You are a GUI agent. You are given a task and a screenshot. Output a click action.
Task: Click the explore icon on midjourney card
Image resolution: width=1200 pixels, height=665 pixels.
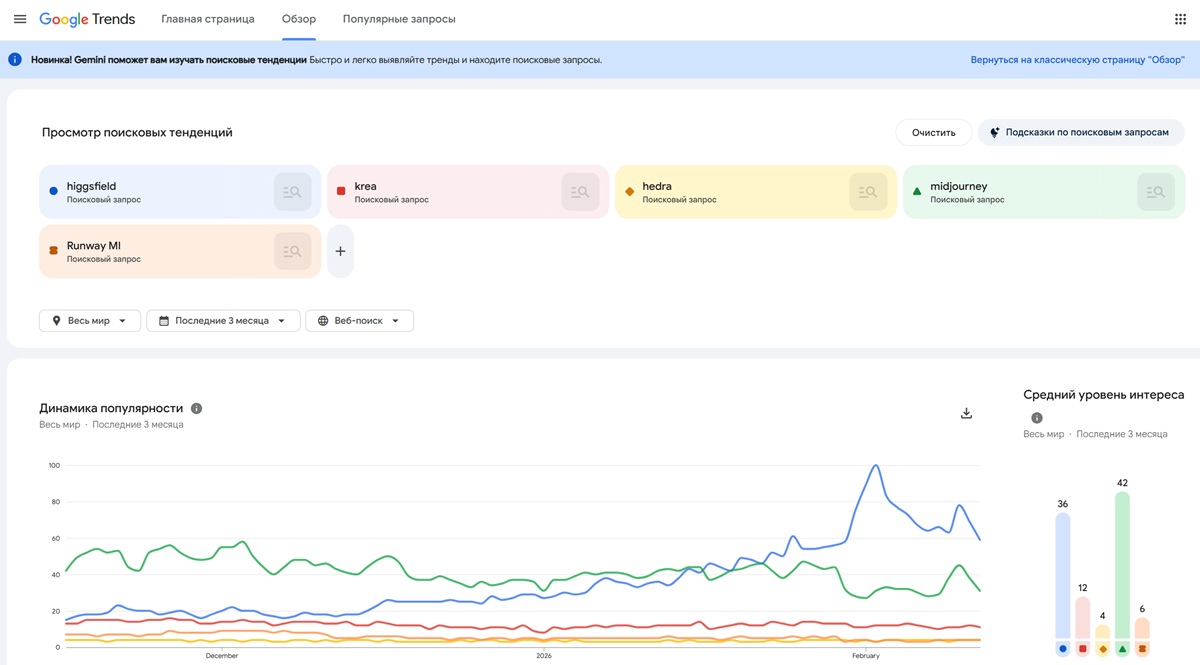(1156, 192)
